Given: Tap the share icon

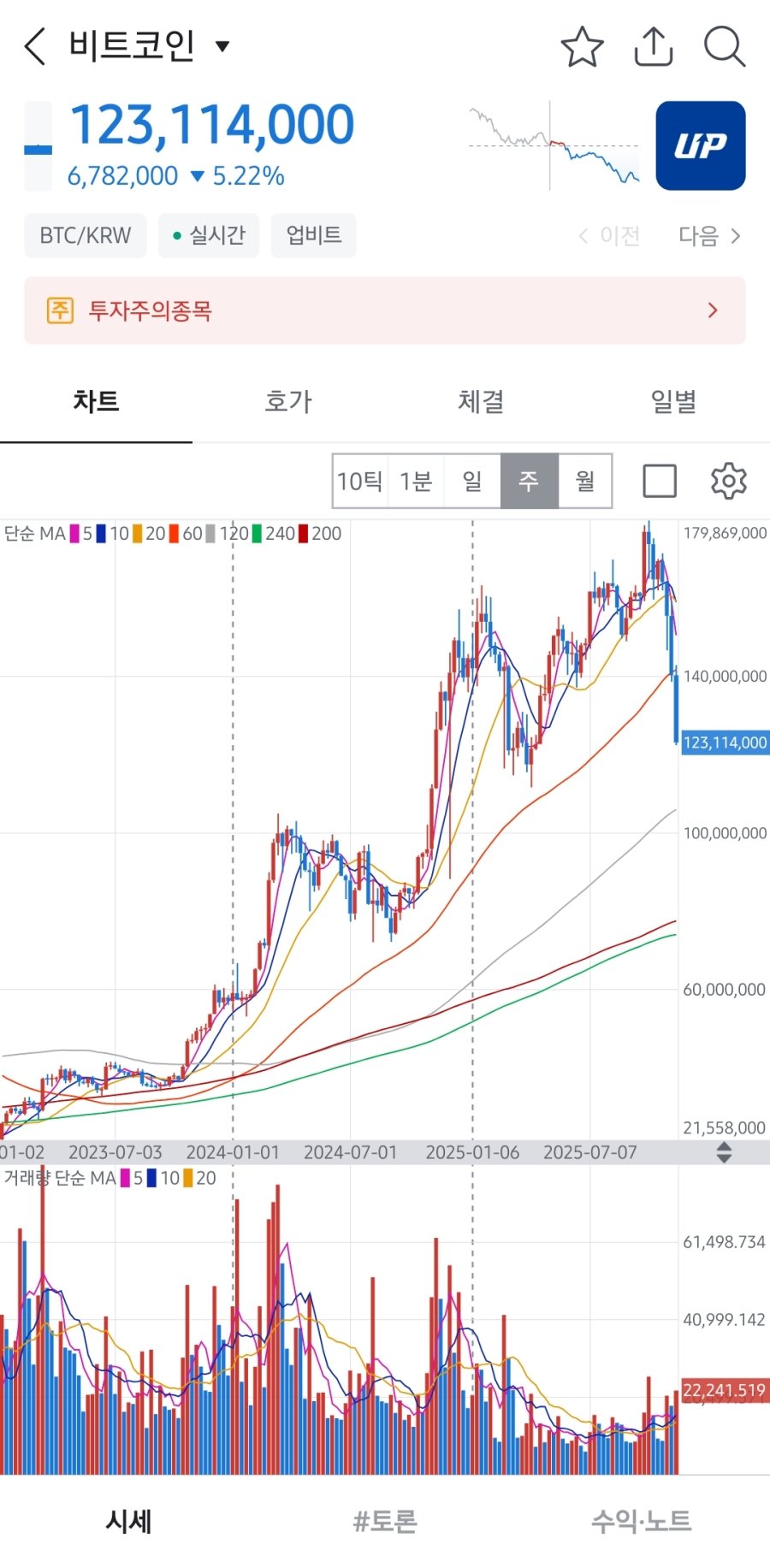Looking at the screenshot, I should [x=654, y=46].
